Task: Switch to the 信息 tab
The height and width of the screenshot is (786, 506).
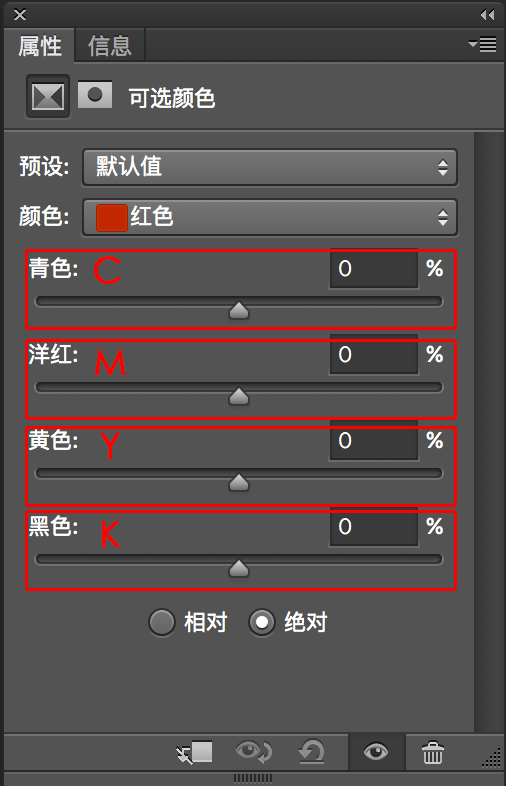Action: (110, 46)
